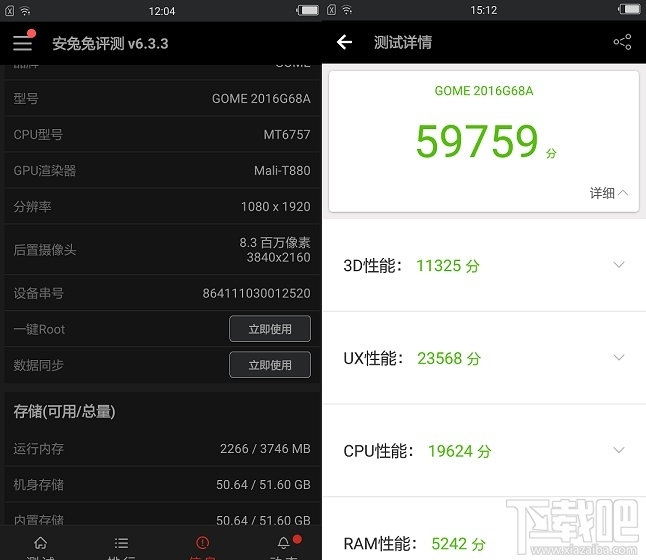Tap the 设备串号 864111030012520 row
Viewport: 646px width, 560px height.
pos(162,293)
